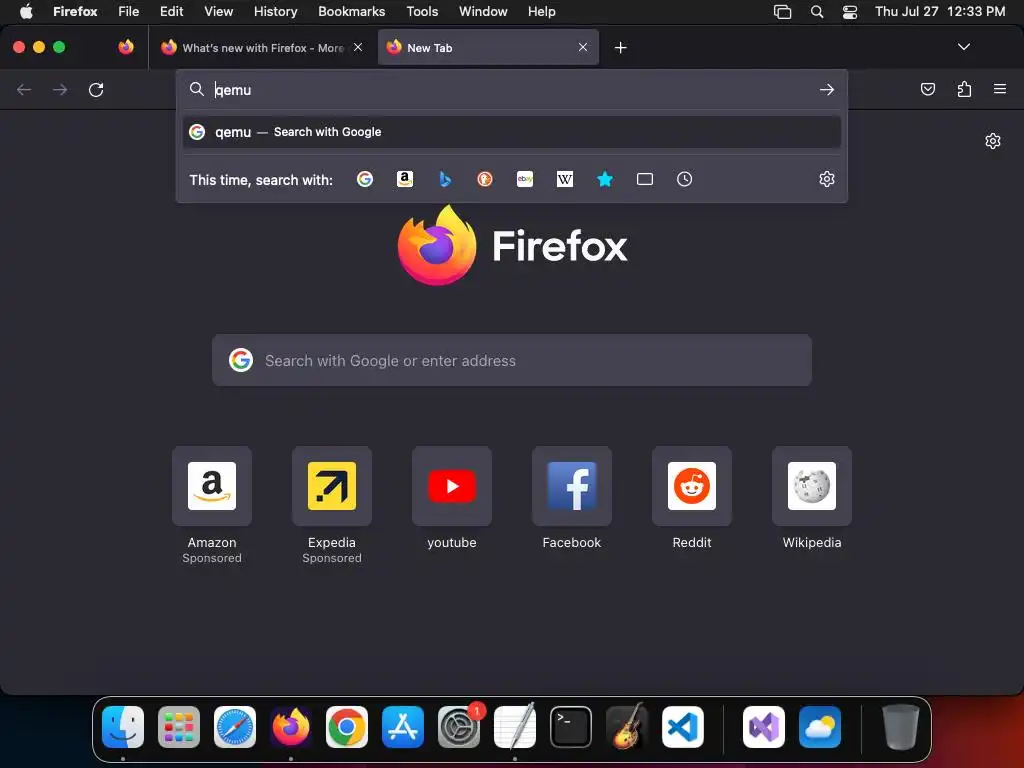This screenshot has width=1024, height=768.
Task: Save to Pocket icon
Action: coord(928,89)
